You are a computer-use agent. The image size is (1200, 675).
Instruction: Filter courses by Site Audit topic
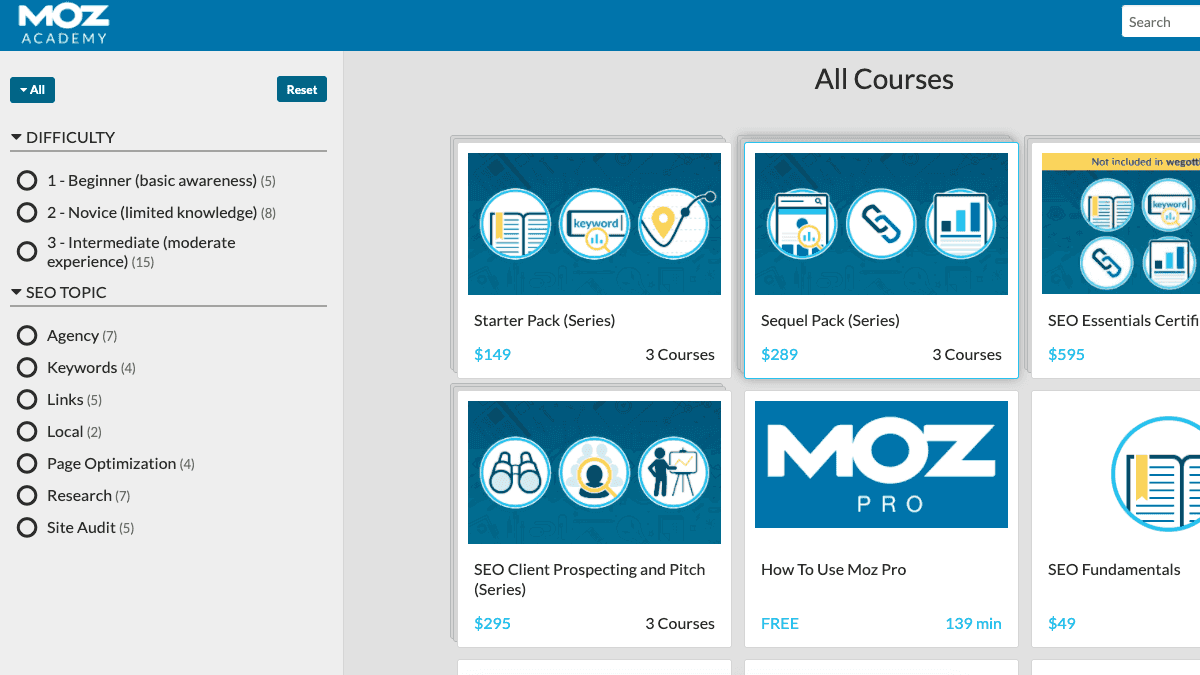click(x=28, y=528)
